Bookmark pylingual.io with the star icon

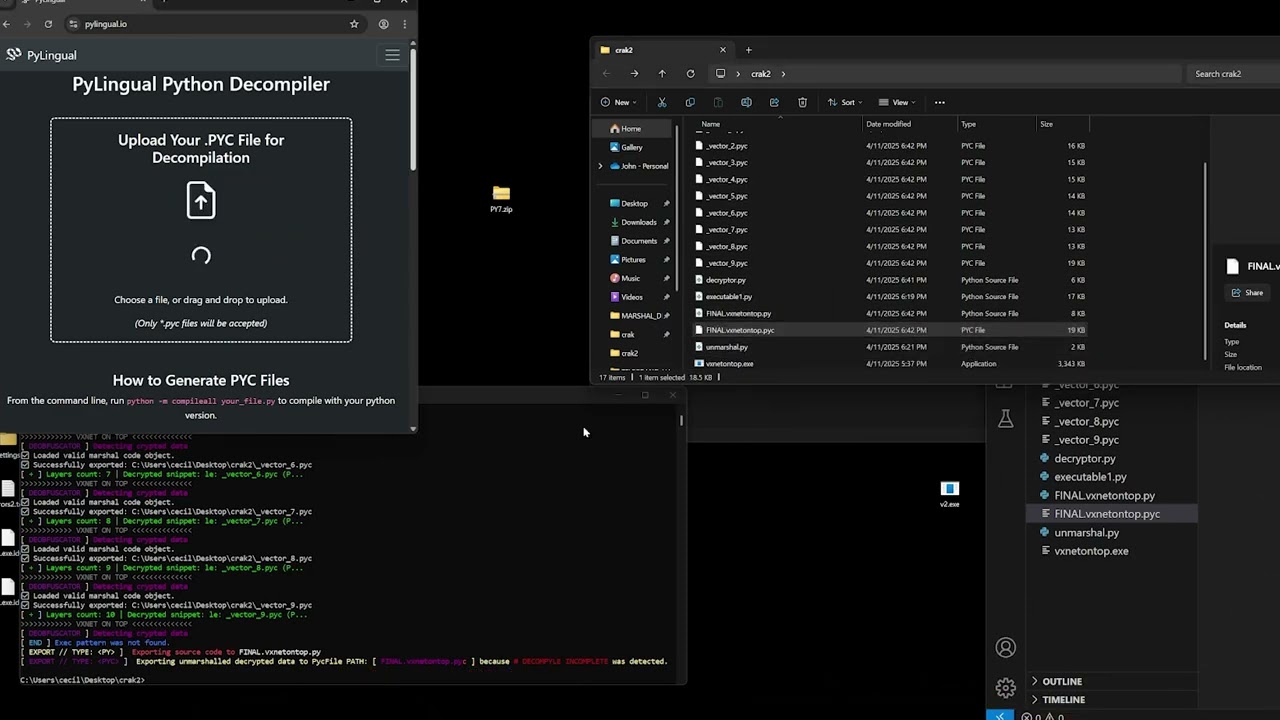coord(354,24)
